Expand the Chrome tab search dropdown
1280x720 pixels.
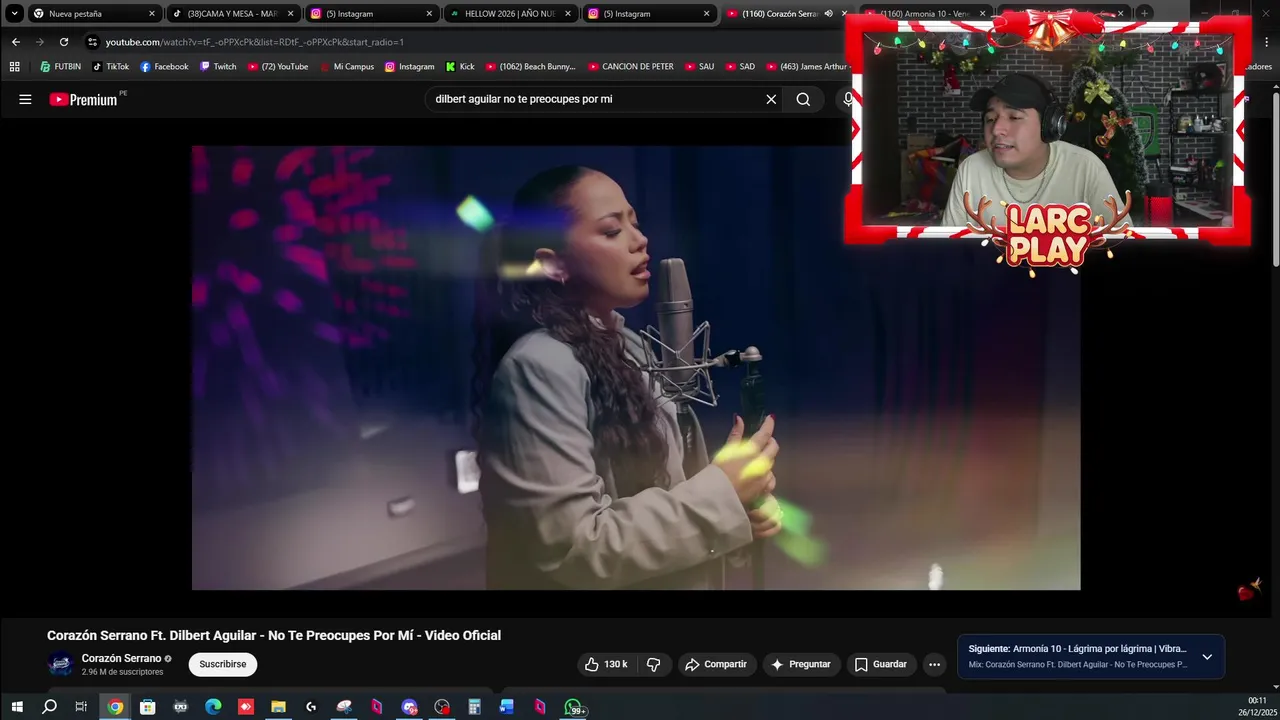[x=14, y=14]
